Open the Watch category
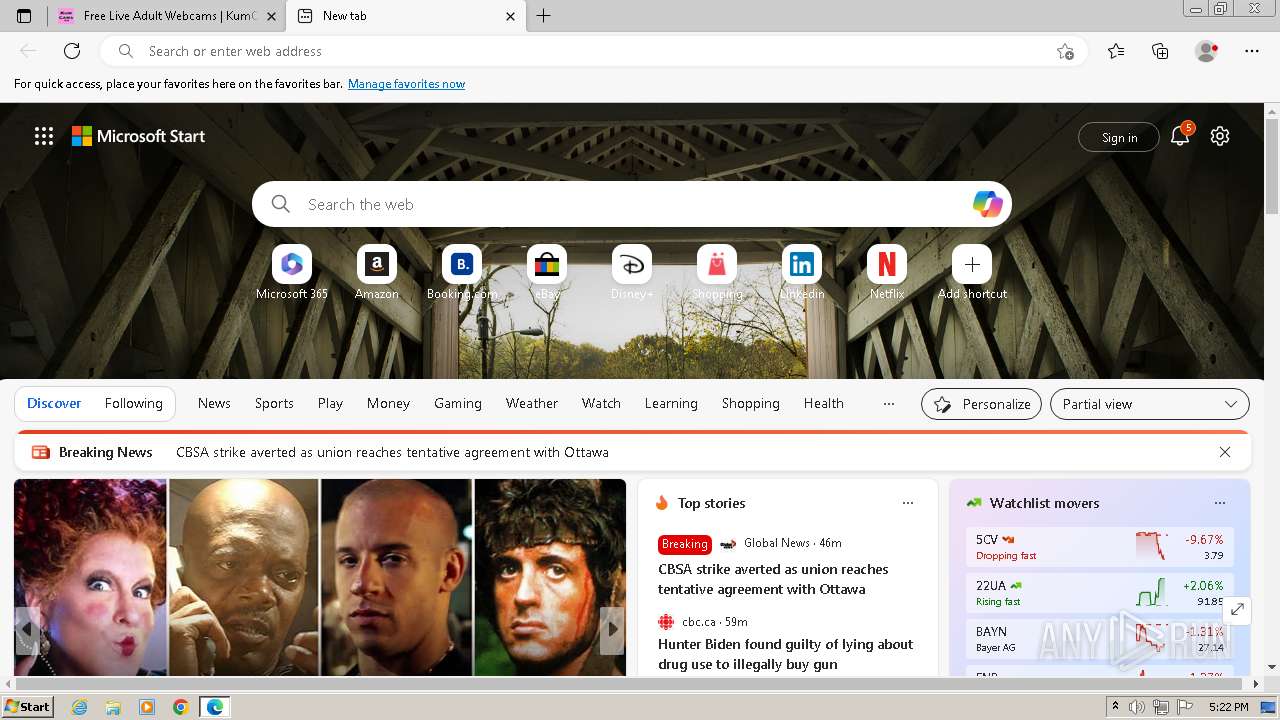Viewport: 1280px width, 720px height. (601, 404)
